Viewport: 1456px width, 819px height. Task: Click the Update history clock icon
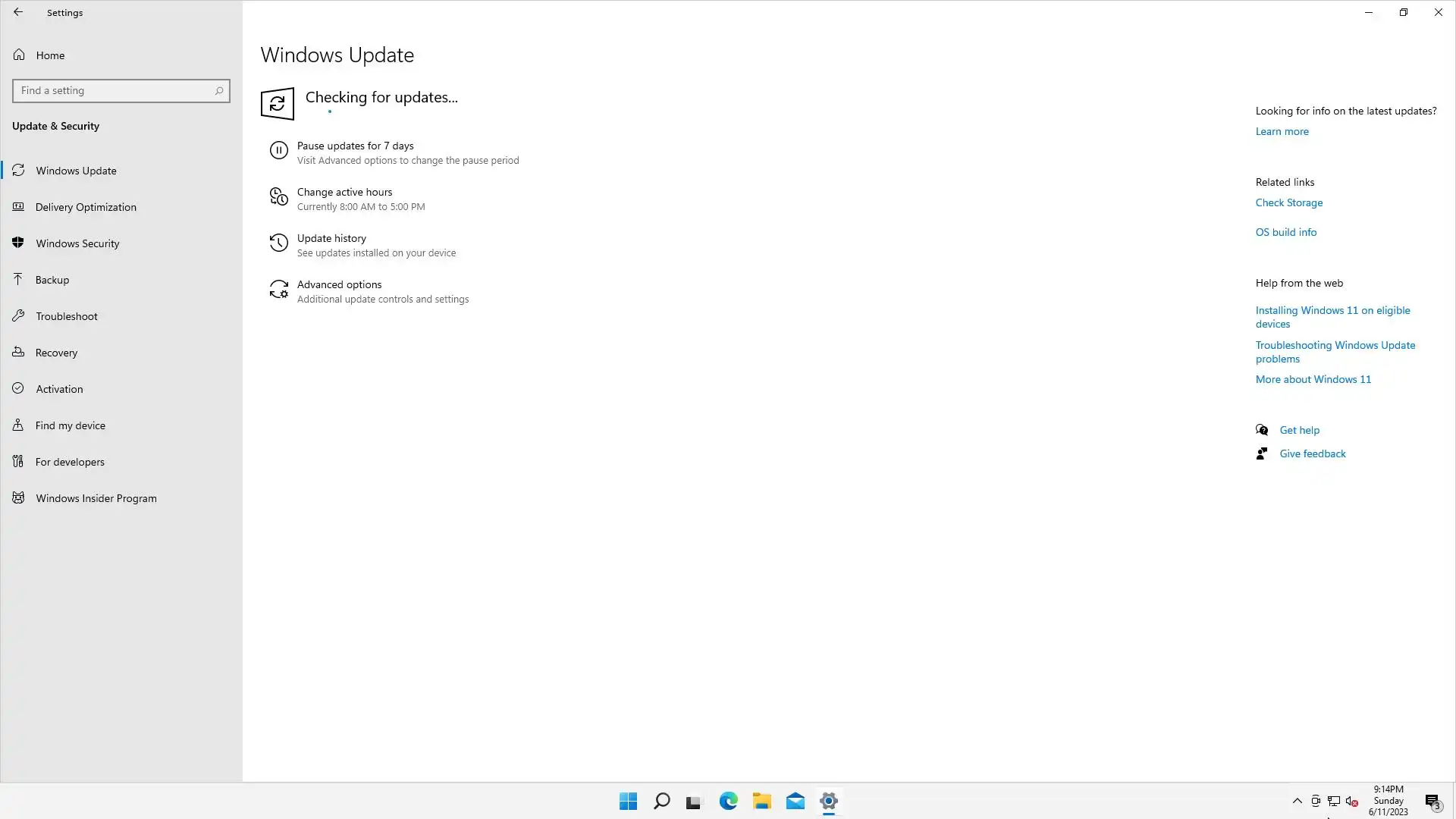point(278,243)
